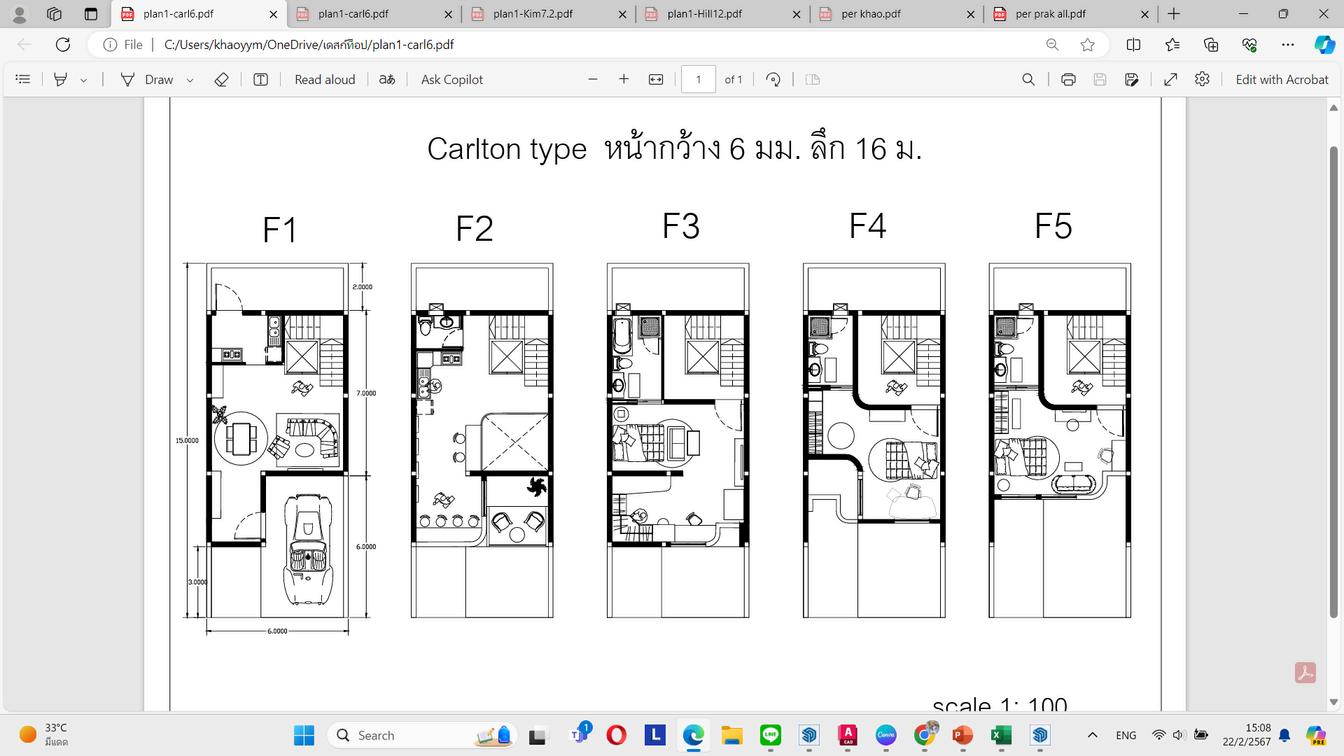The height and width of the screenshot is (756, 1344).
Task: Open the Workspaces icon
Action: pos(54,14)
